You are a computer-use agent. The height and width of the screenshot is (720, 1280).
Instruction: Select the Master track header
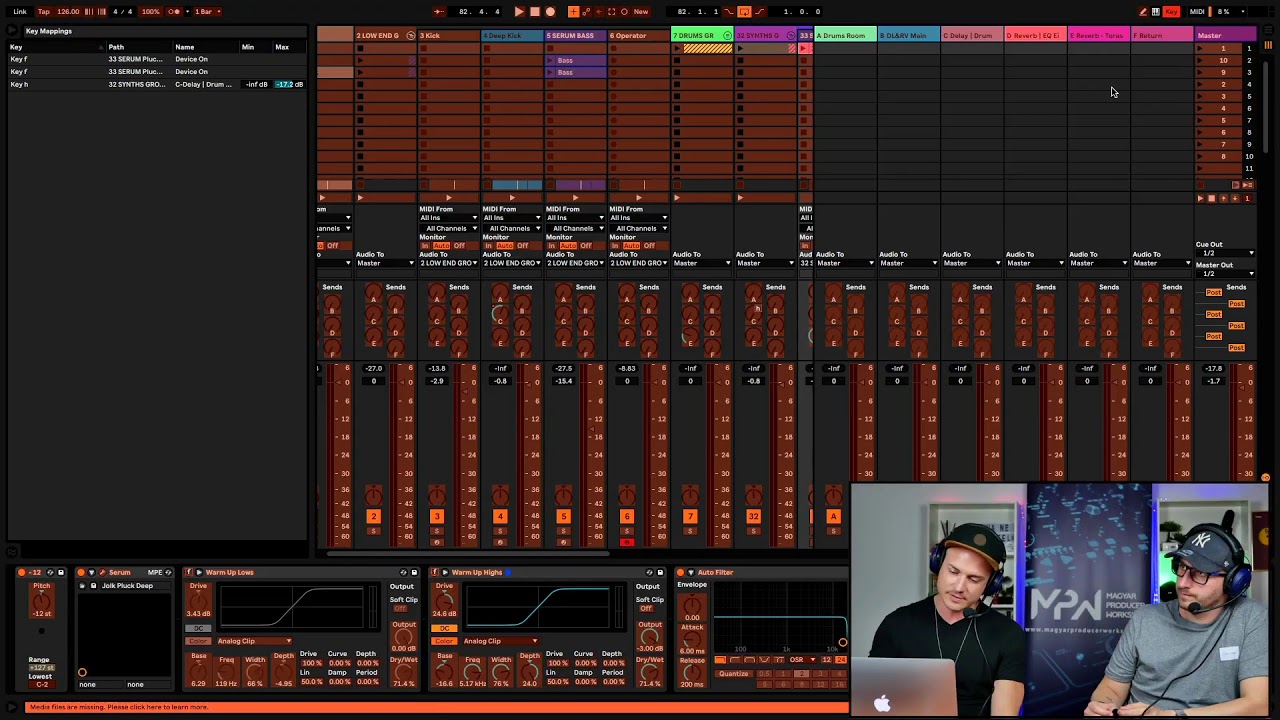pyautogui.click(x=1225, y=35)
